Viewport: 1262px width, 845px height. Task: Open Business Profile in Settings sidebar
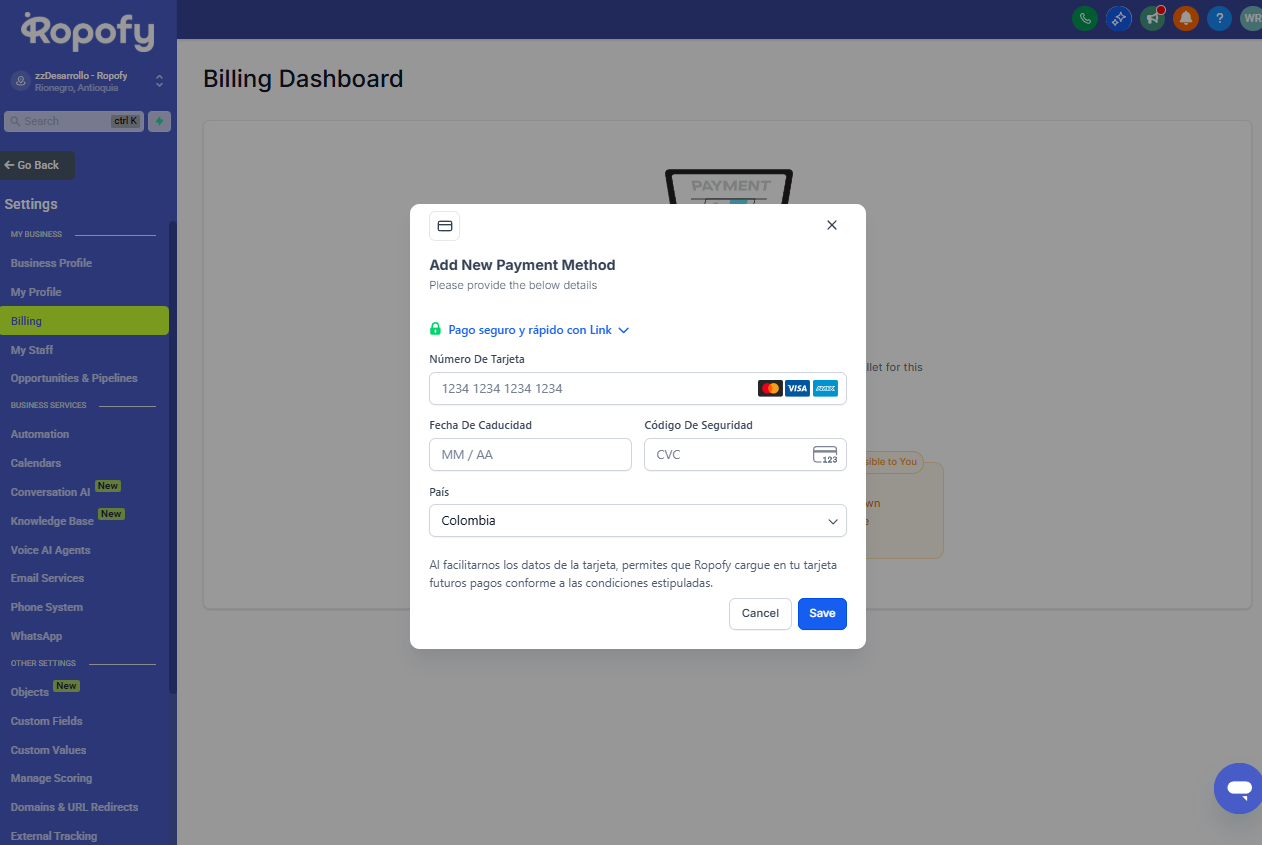pos(51,263)
